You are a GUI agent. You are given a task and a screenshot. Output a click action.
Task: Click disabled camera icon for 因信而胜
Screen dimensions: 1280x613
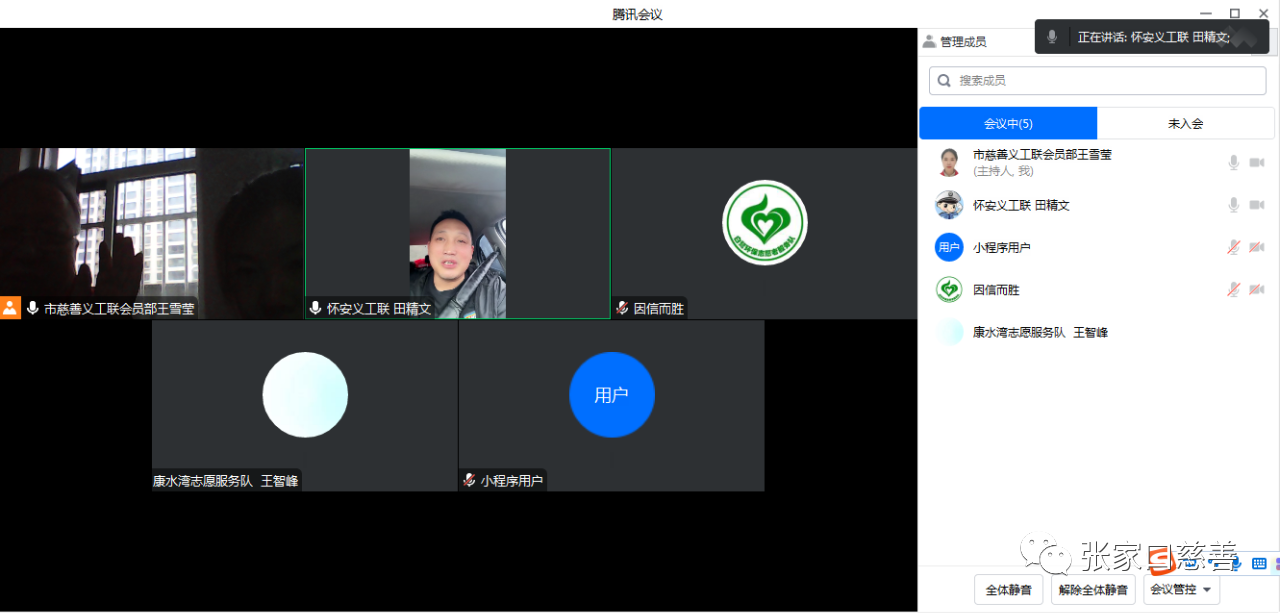(1257, 290)
